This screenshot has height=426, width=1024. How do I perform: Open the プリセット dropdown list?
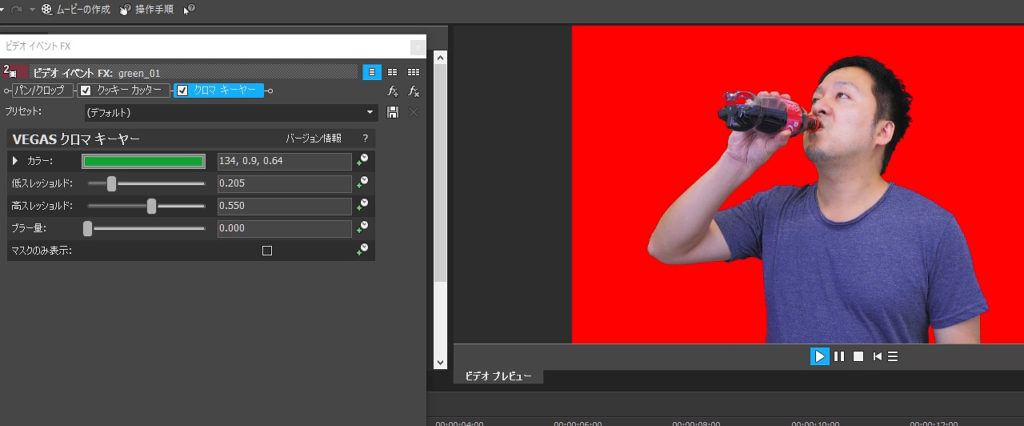coord(370,112)
